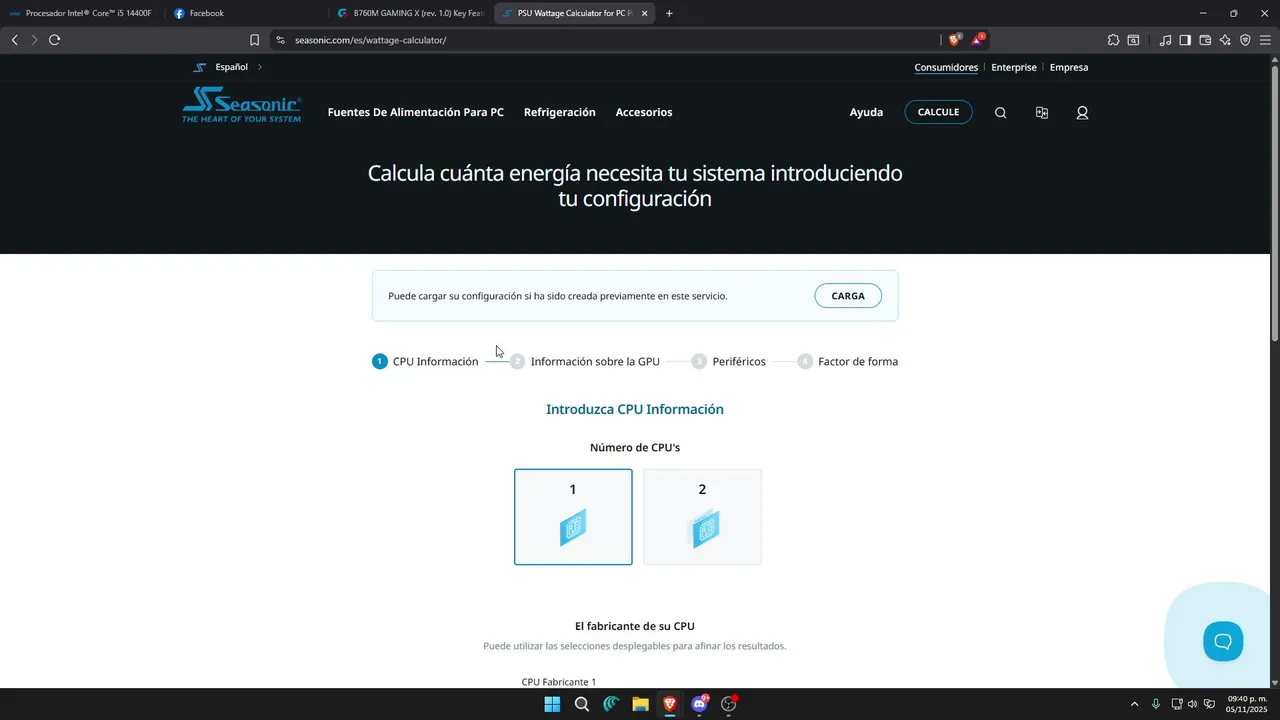The width and height of the screenshot is (1280, 720).
Task: Open the browser extensions puzzle icon
Action: point(1113,40)
